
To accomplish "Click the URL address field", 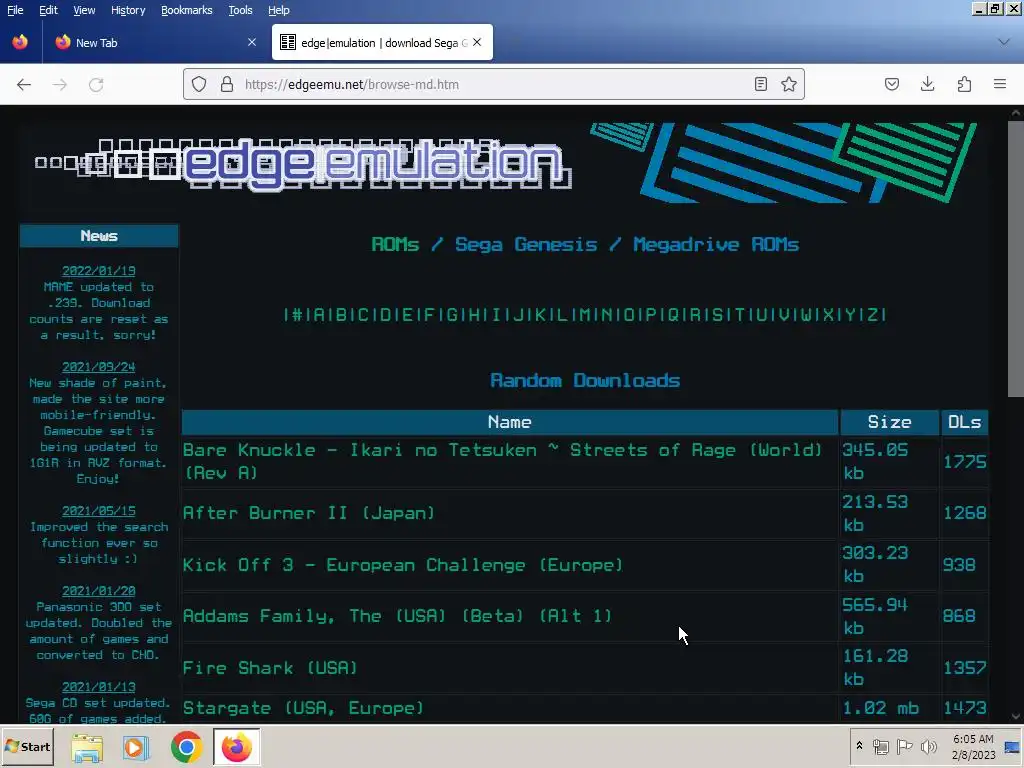I will click(493, 84).
